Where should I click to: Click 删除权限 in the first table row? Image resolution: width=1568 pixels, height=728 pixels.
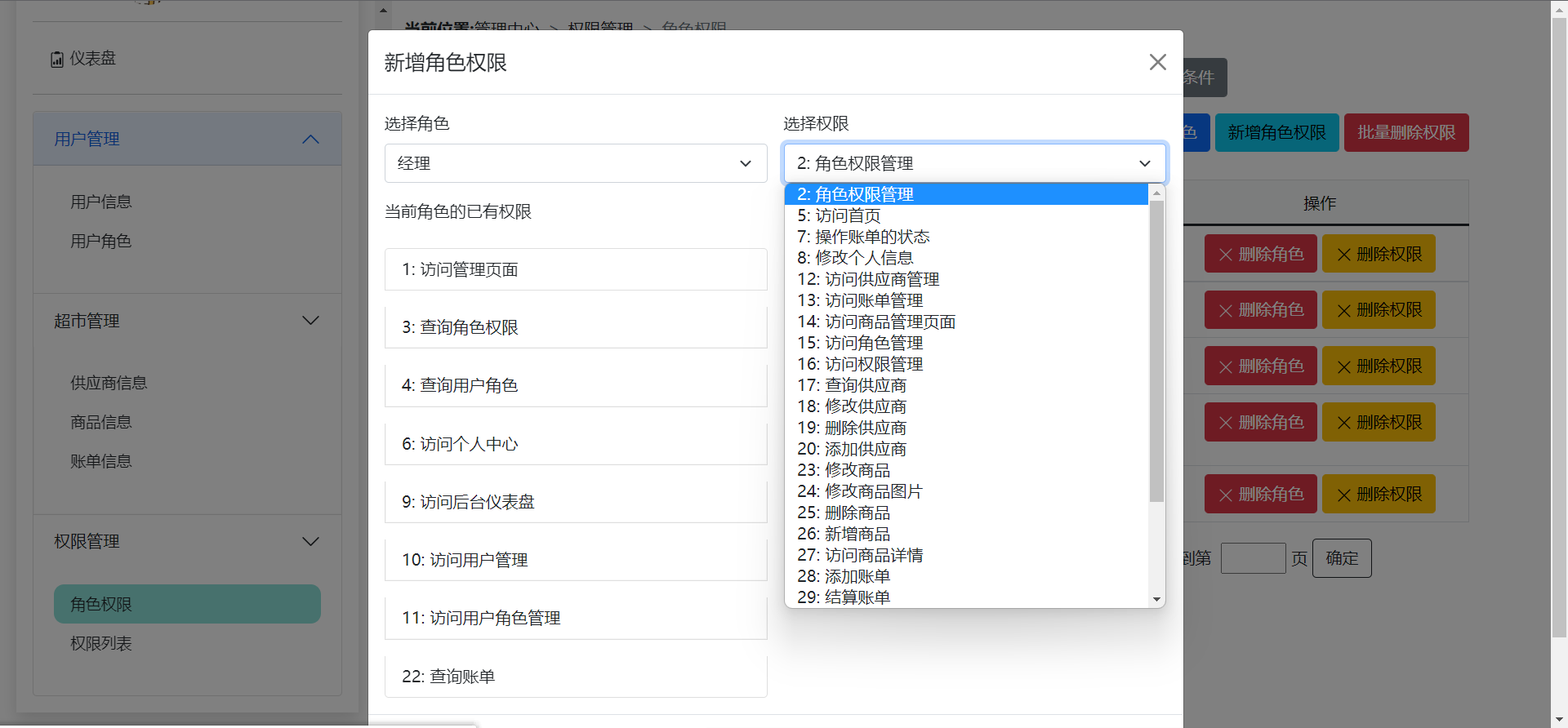1379,254
